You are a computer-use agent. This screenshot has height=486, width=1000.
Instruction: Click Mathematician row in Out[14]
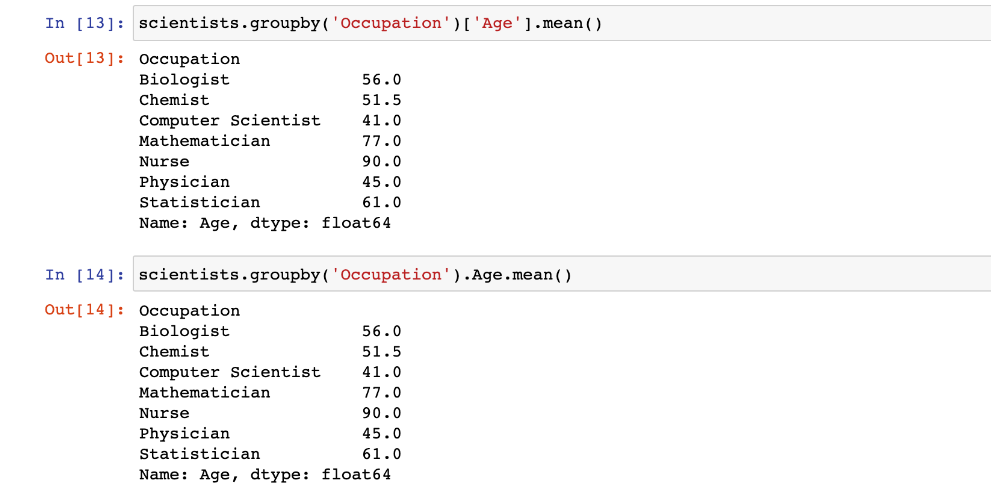270,392
